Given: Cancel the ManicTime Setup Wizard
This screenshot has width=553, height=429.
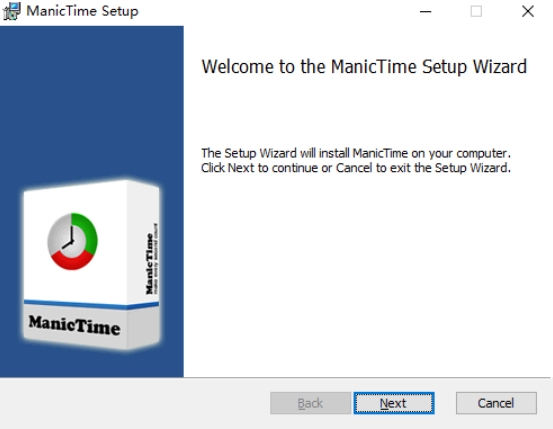Looking at the screenshot, I should [496, 403].
